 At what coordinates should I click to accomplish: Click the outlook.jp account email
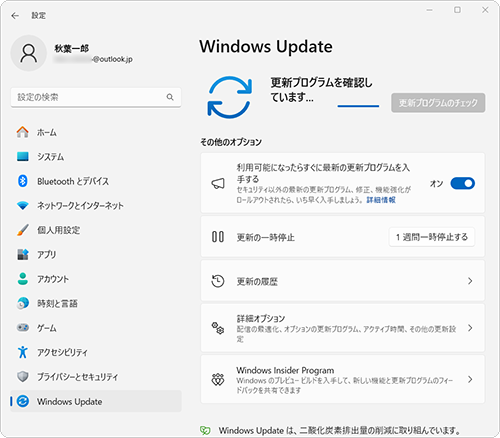point(93,59)
